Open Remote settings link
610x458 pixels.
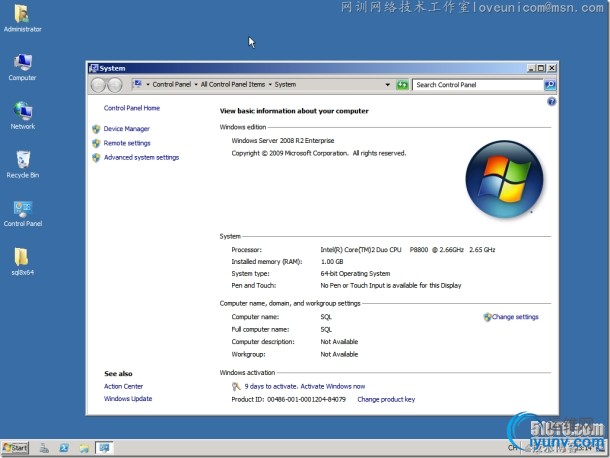pyautogui.click(x=127, y=143)
